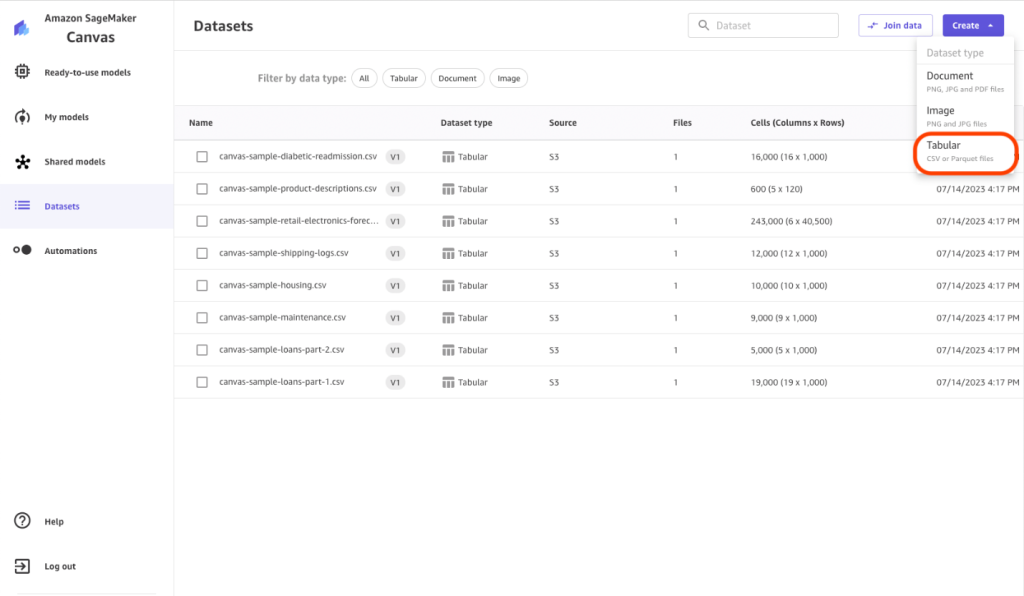This screenshot has height=596, width=1024.
Task: Choose Image in Dataset type menu
Action: [x=965, y=116]
